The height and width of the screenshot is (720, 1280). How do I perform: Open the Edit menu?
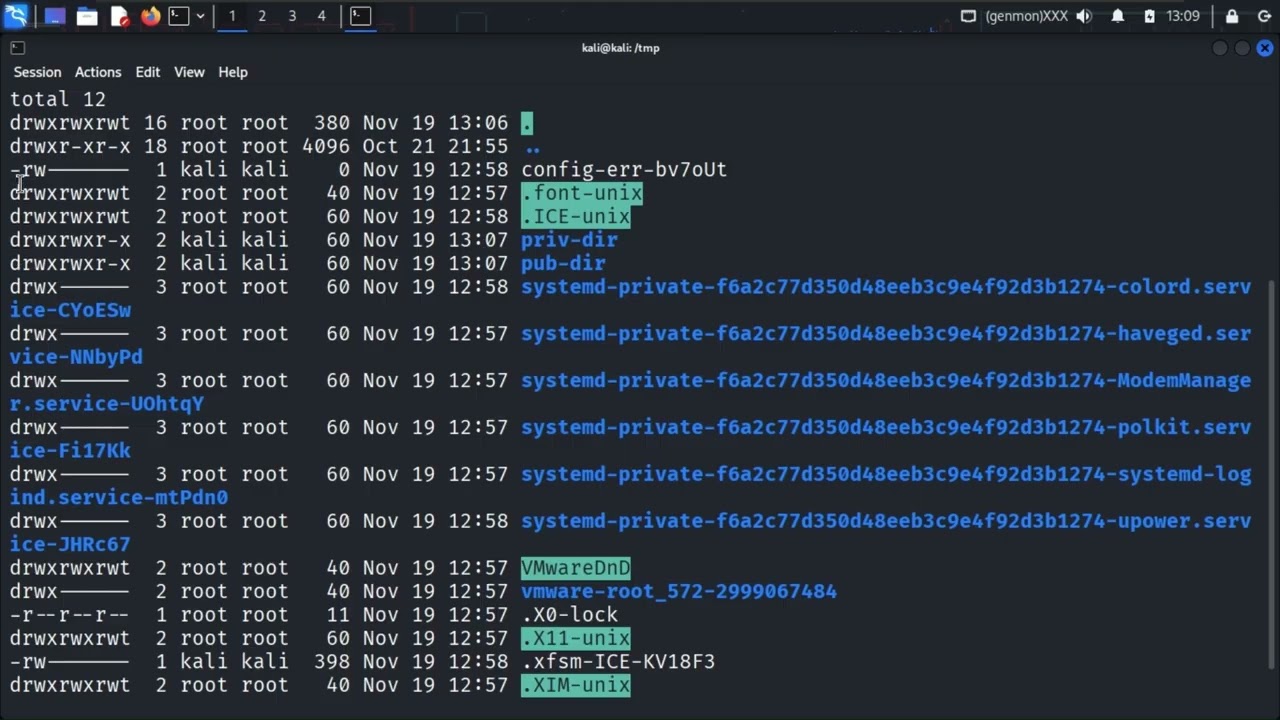pyautogui.click(x=148, y=72)
